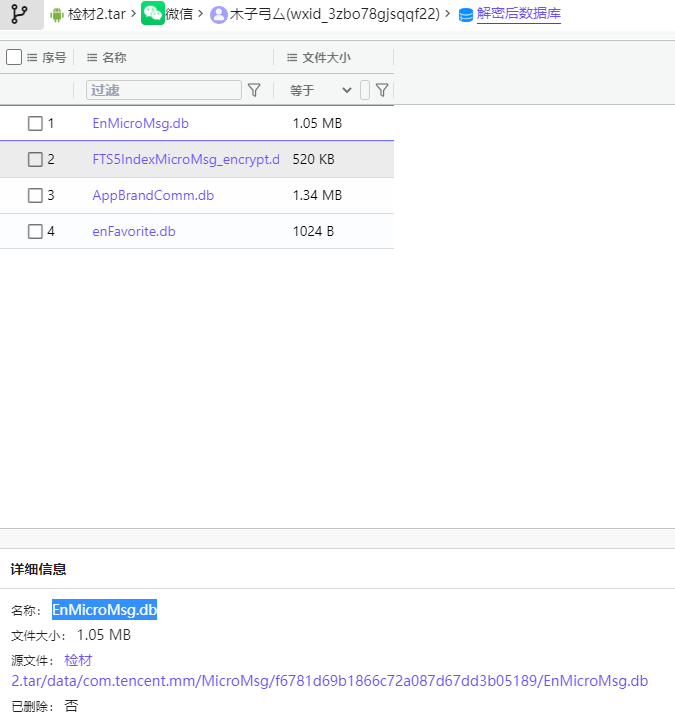Click the database icon before 解密后数据库
This screenshot has height=718, width=675.
tap(466, 15)
